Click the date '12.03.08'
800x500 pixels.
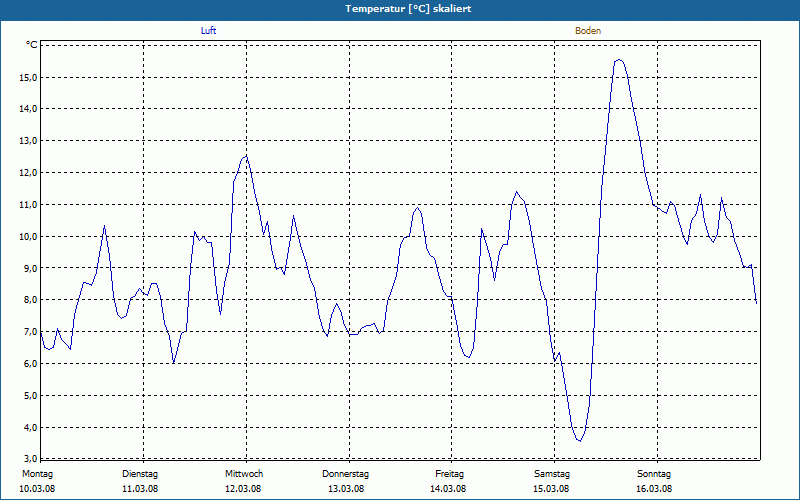[x=243, y=489]
